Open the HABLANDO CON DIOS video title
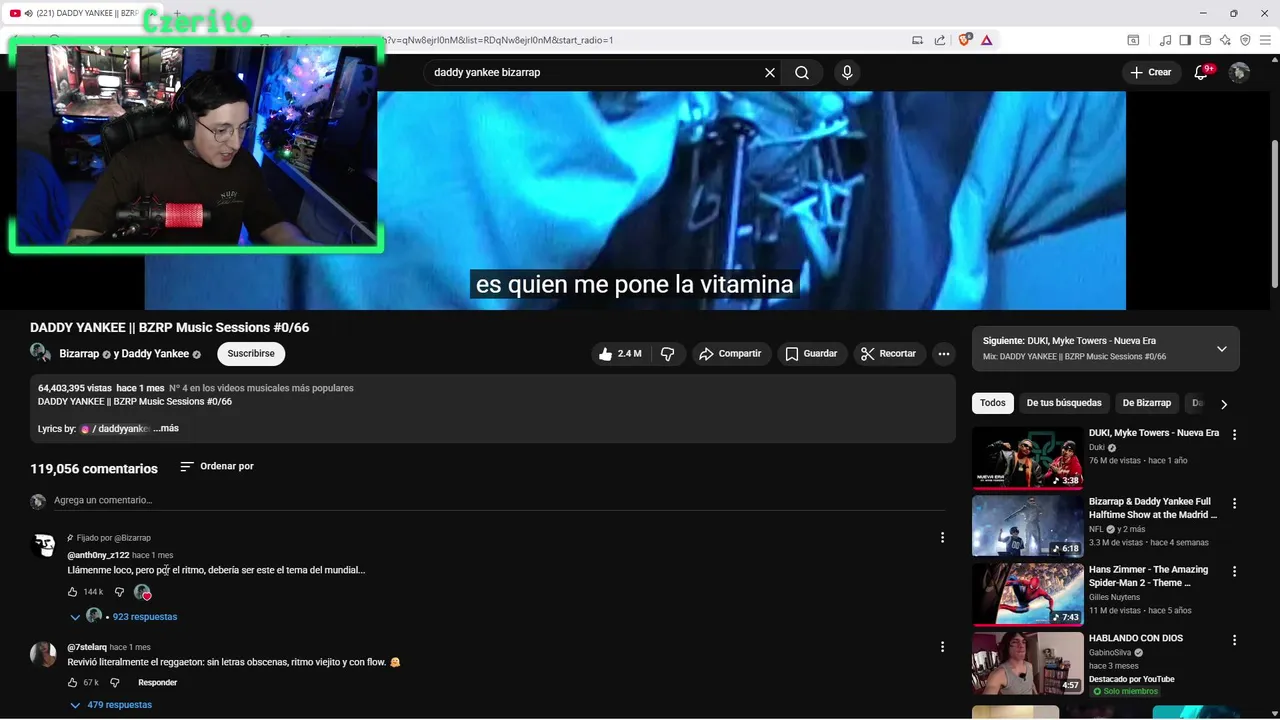 (1136, 638)
